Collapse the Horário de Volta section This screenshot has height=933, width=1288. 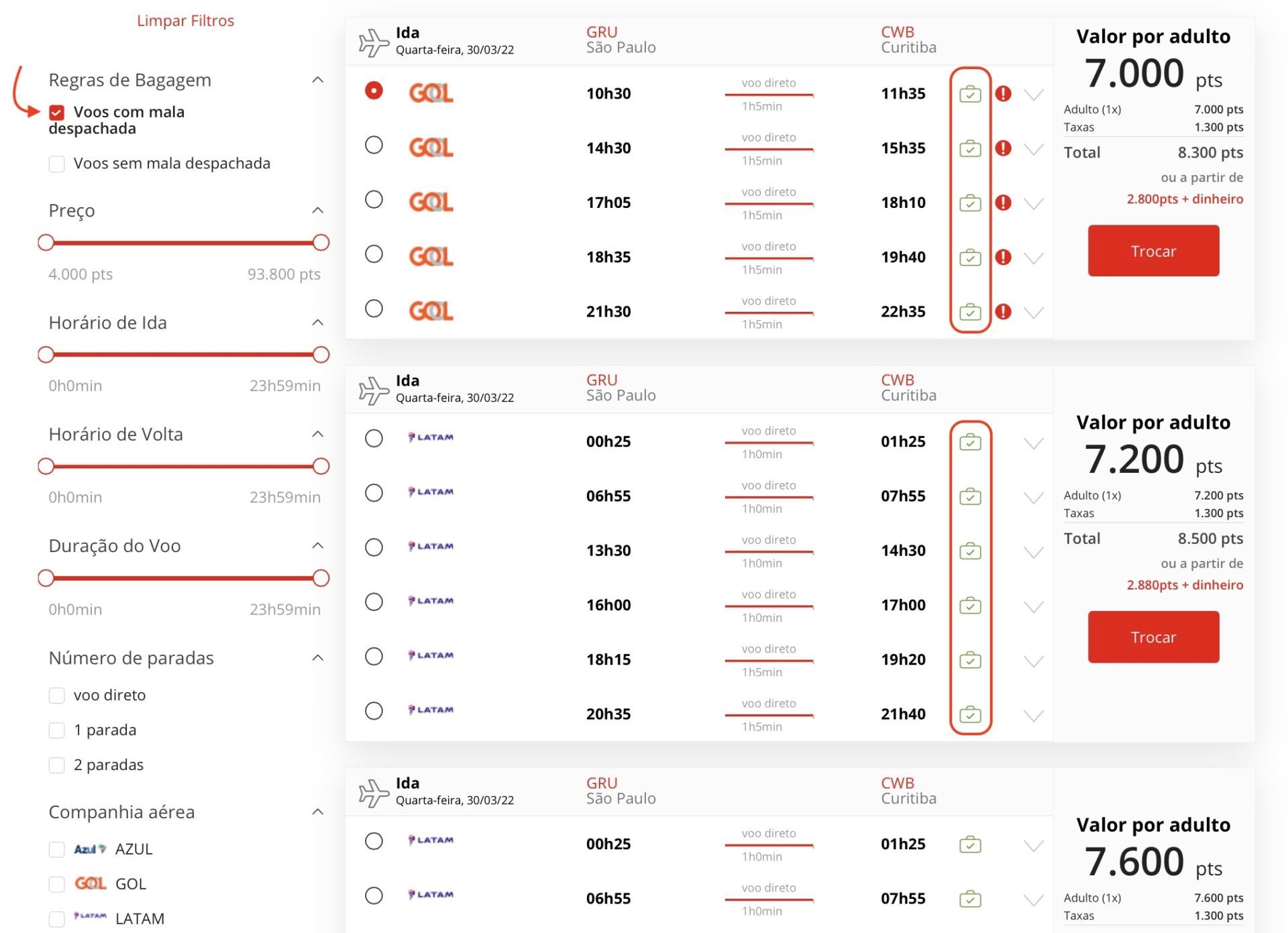pyautogui.click(x=318, y=434)
